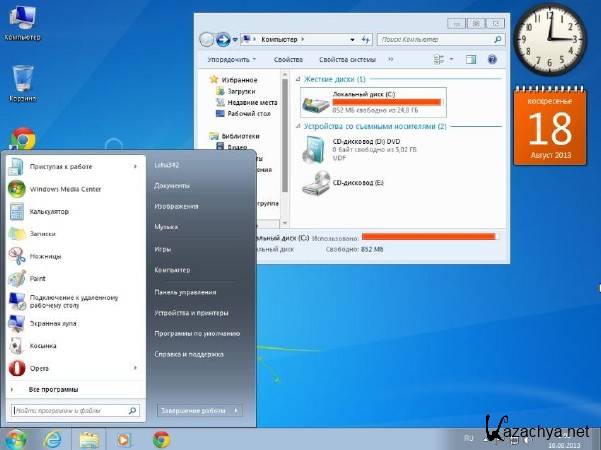Open Устройства и принтеры in the Start menu
This screenshot has width=601, height=450.
point(191,313)
